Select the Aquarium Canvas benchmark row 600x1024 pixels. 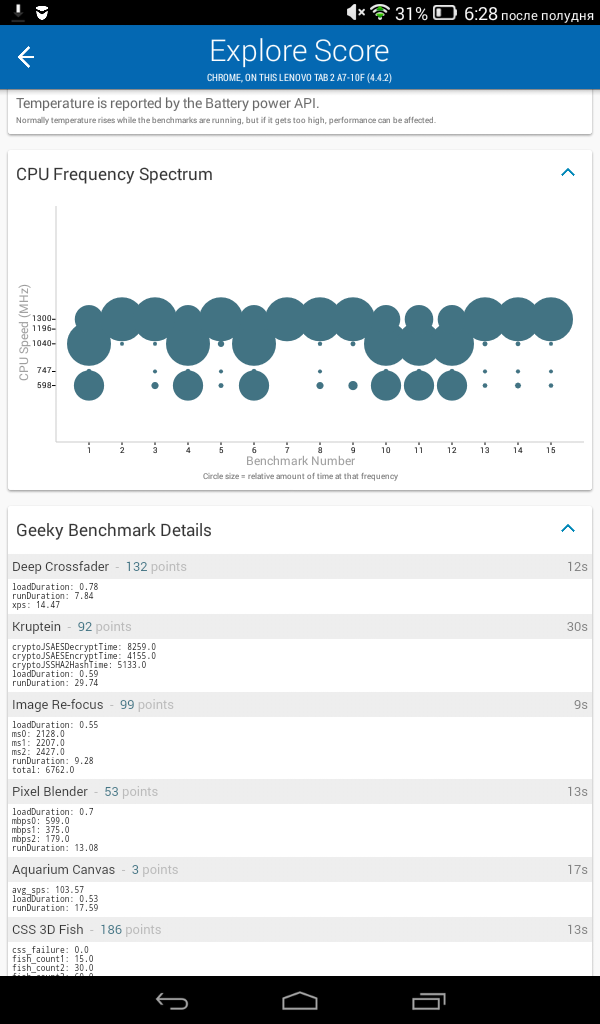[300, 870]
